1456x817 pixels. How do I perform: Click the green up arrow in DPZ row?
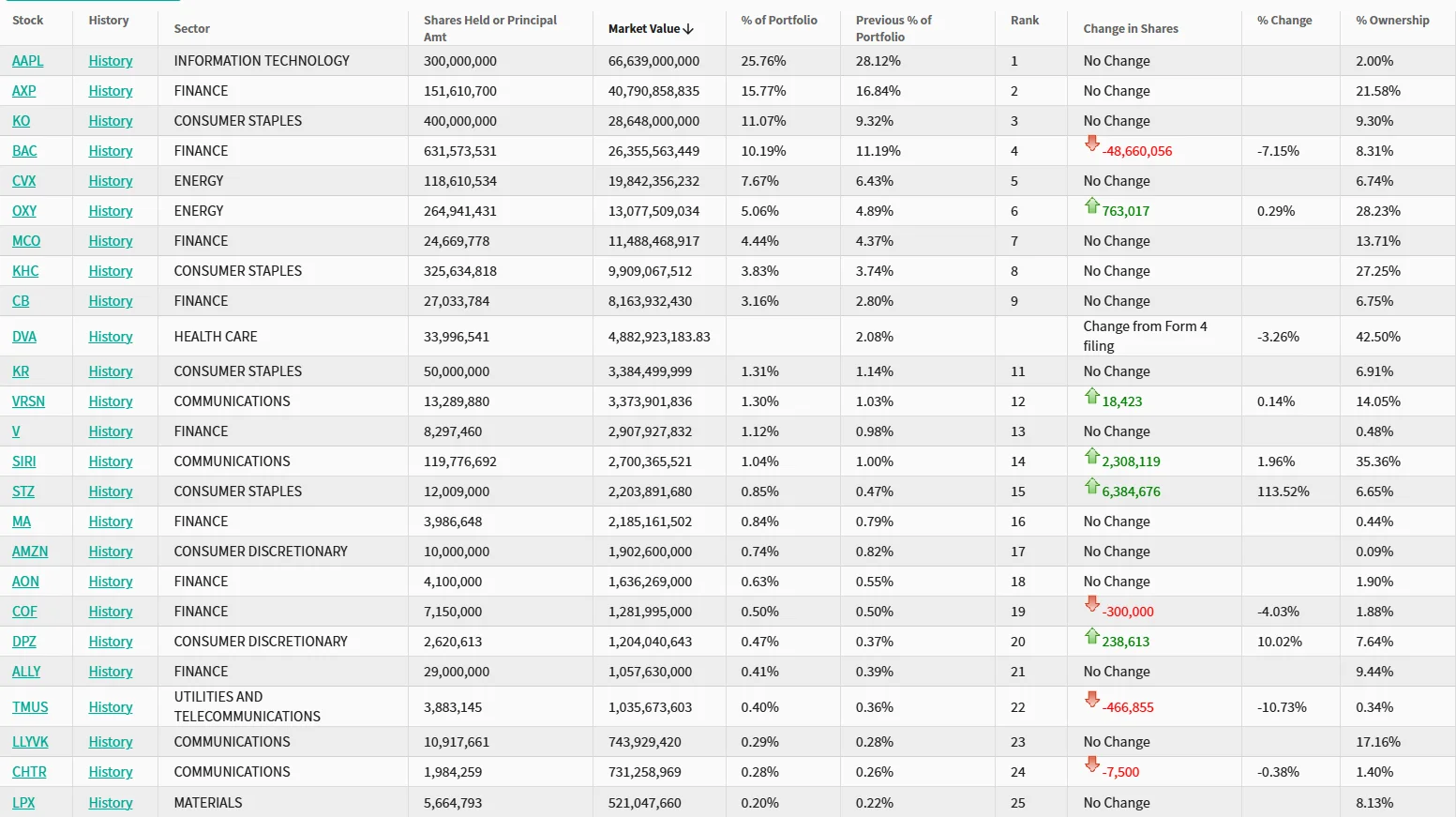1091,635
